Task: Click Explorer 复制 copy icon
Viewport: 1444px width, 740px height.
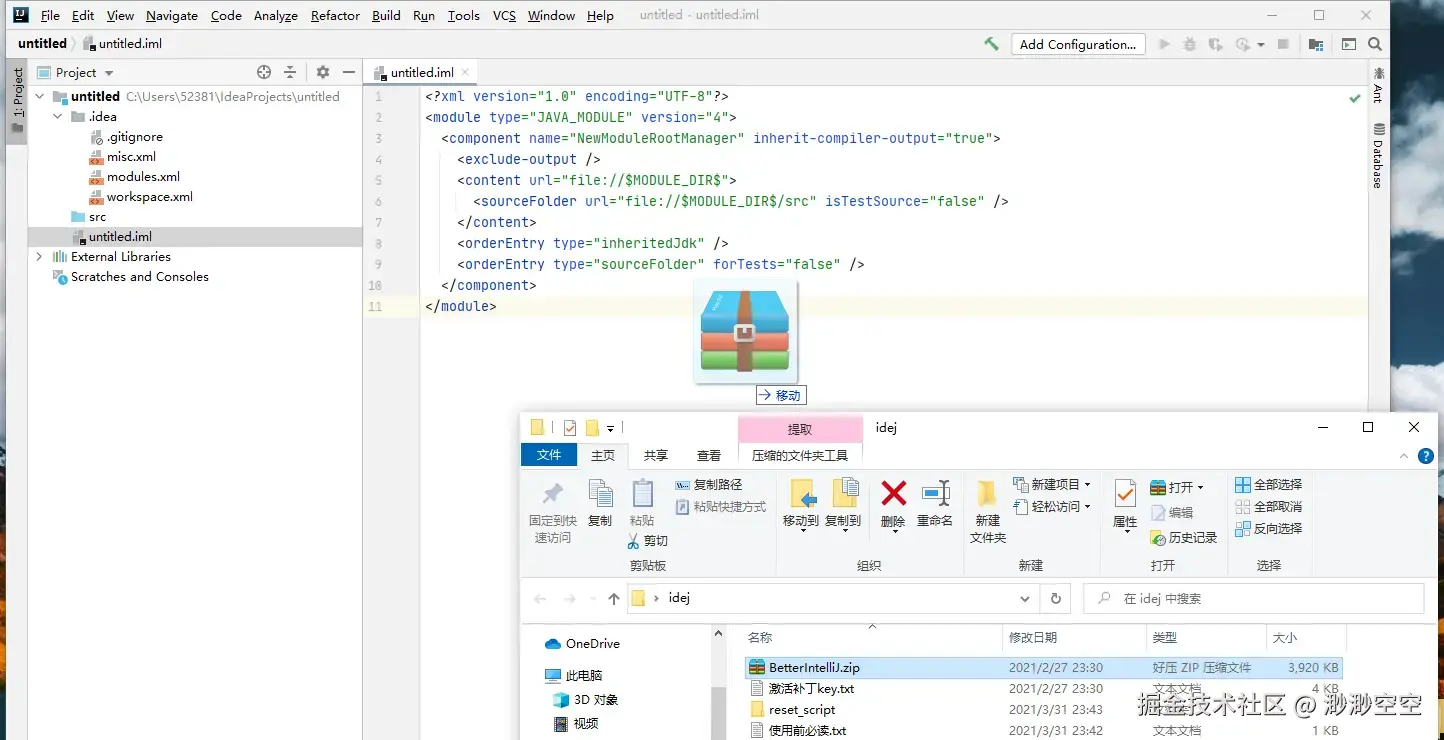Action: (600, 503)
